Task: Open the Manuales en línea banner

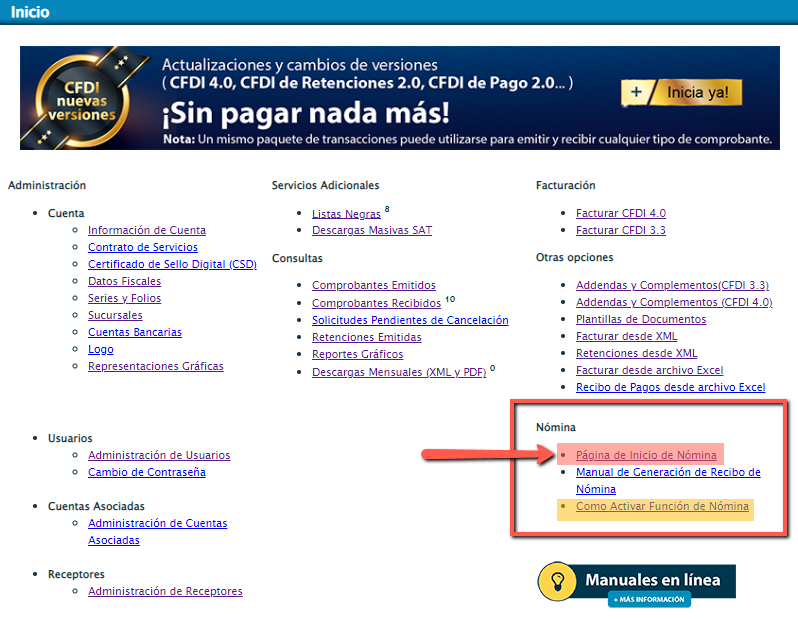Action: 637,584
